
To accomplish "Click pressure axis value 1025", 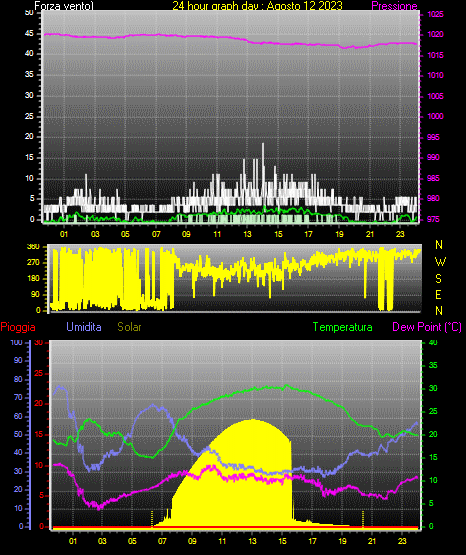I will tap(435, 14).
